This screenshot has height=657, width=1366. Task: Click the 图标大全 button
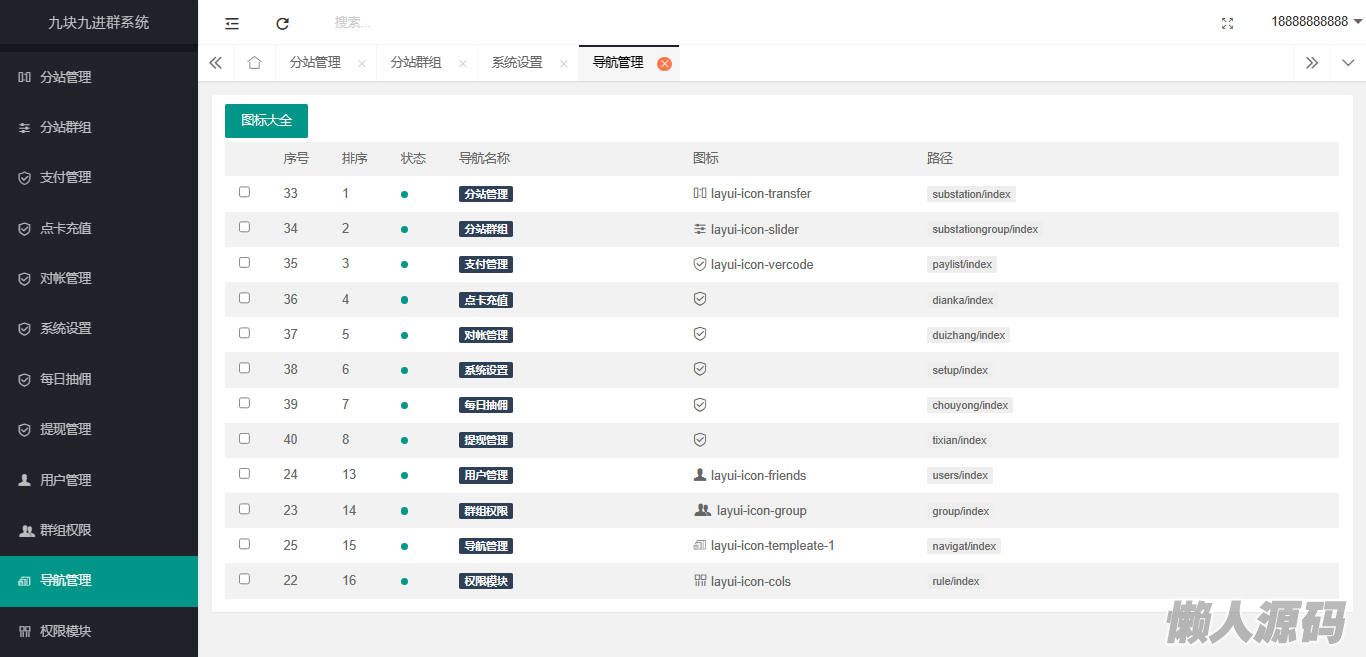(x=266, y=120)
